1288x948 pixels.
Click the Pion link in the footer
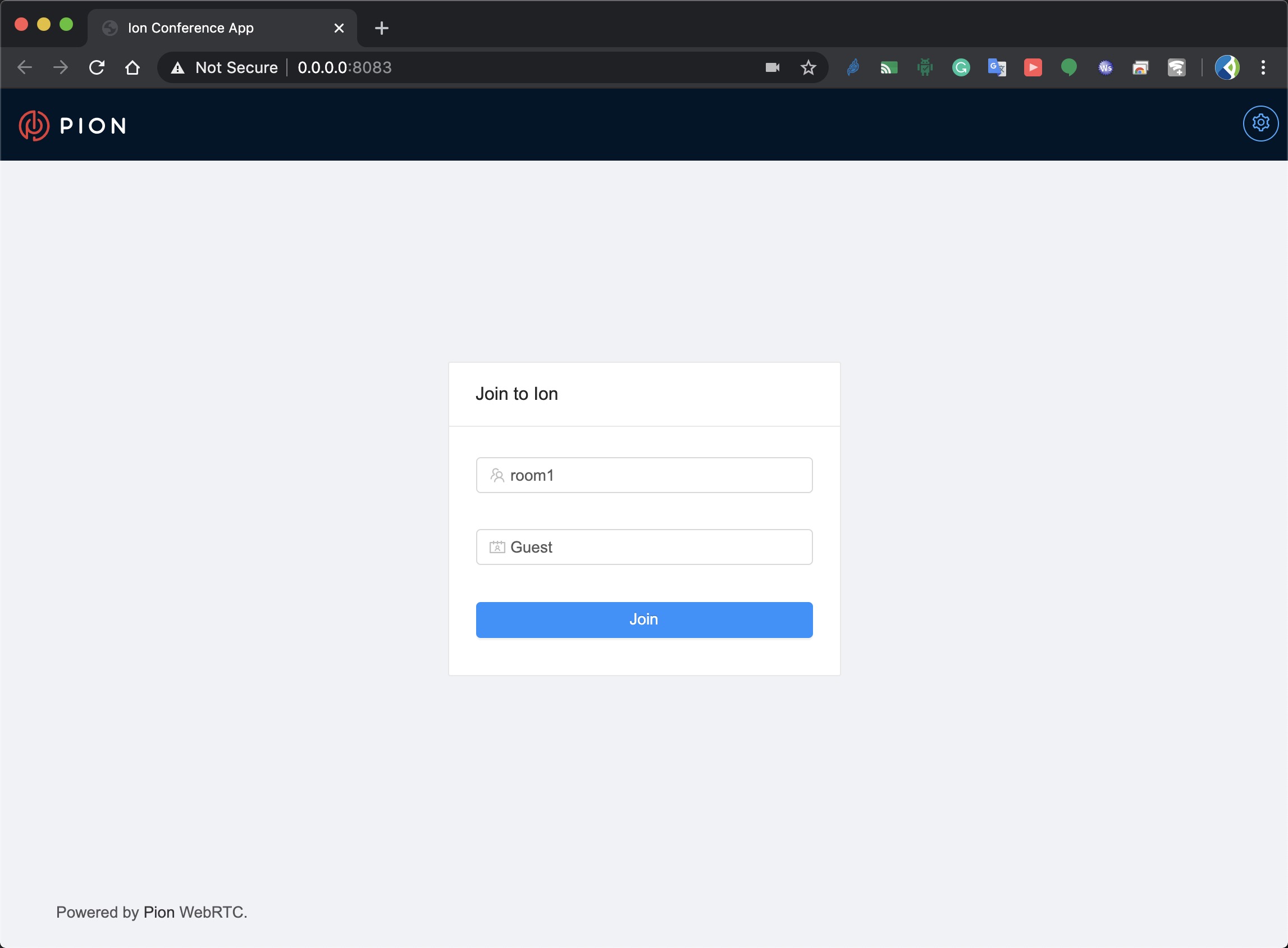(159, 912)
